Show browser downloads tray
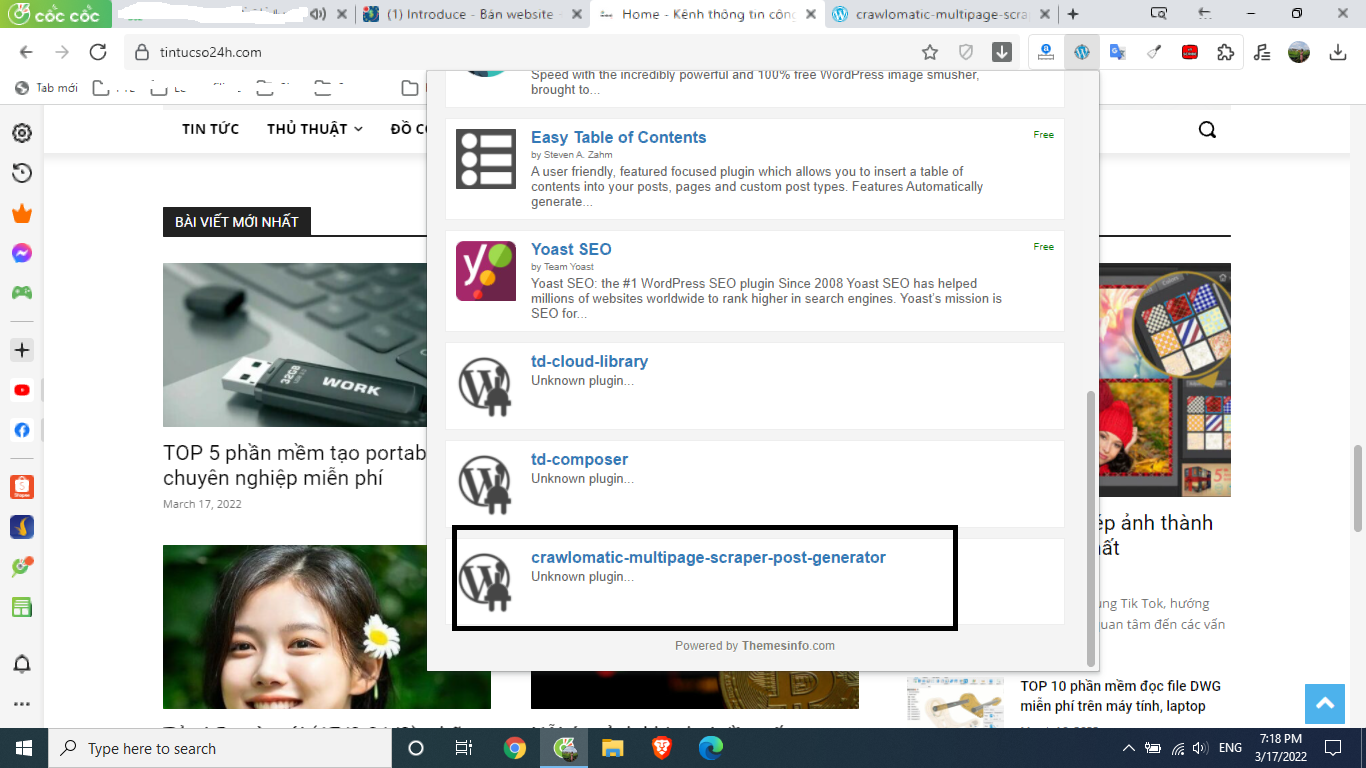 click(x=1338, y=52)
